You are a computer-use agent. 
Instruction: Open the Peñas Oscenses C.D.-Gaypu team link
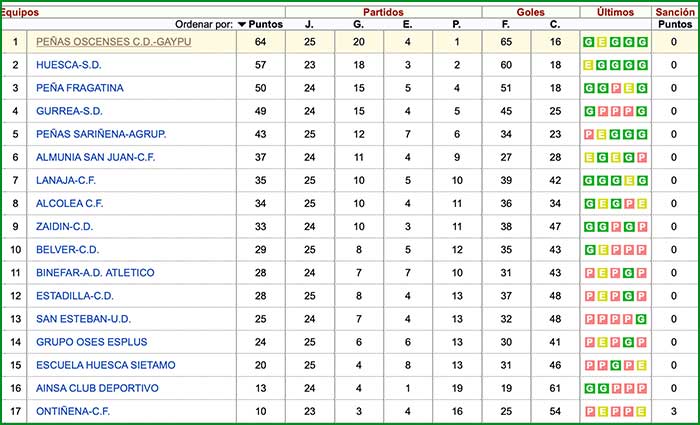click(x=113, y=42)
